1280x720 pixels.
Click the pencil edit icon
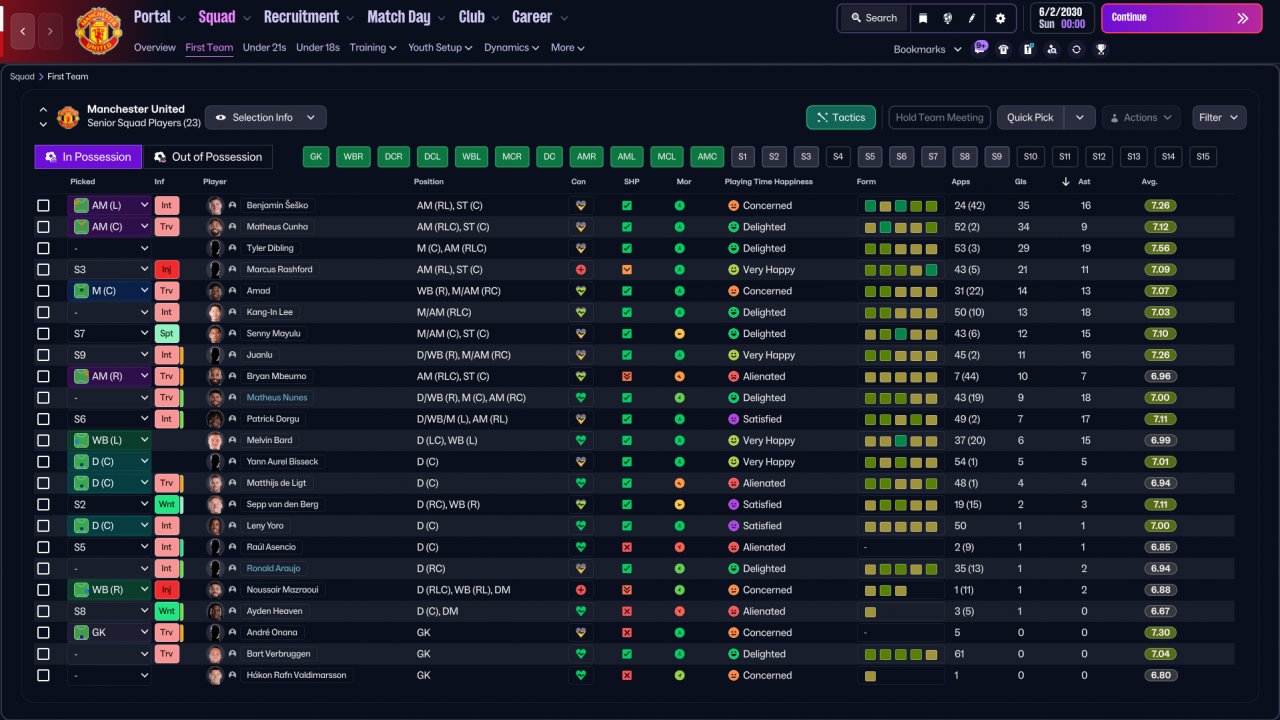point(973,18)
